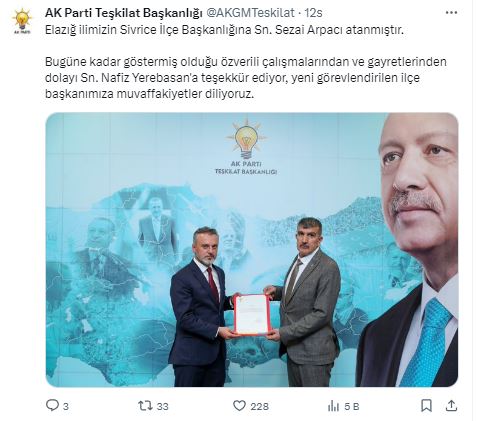Open the tweet via 12s timestamp
Image resolution: width=478 pixels, height=421 pixels.
(x=313, y=13)
